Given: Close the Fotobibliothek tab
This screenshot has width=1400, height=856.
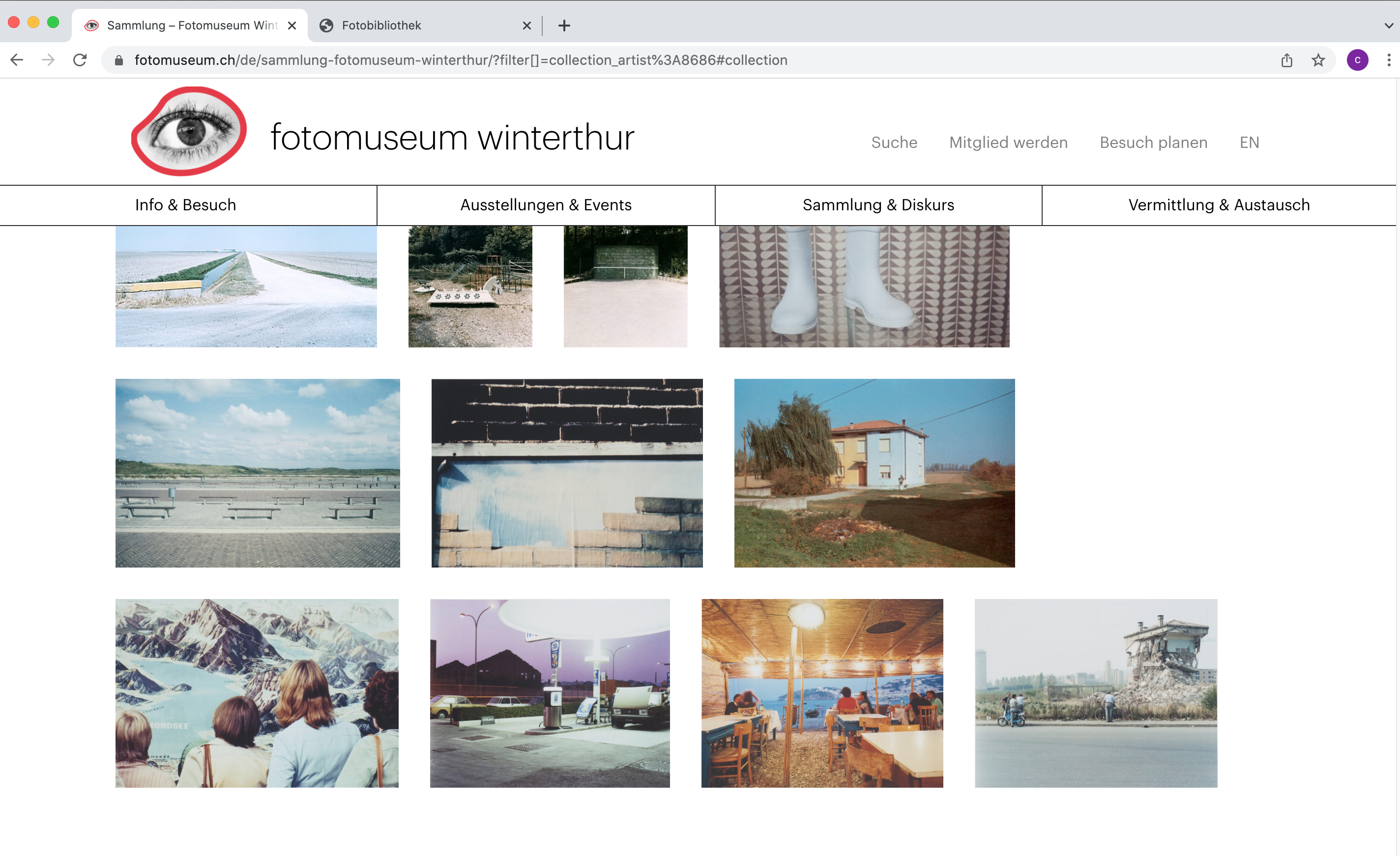Looking at the screenshot, I should (x=526, y=26).
